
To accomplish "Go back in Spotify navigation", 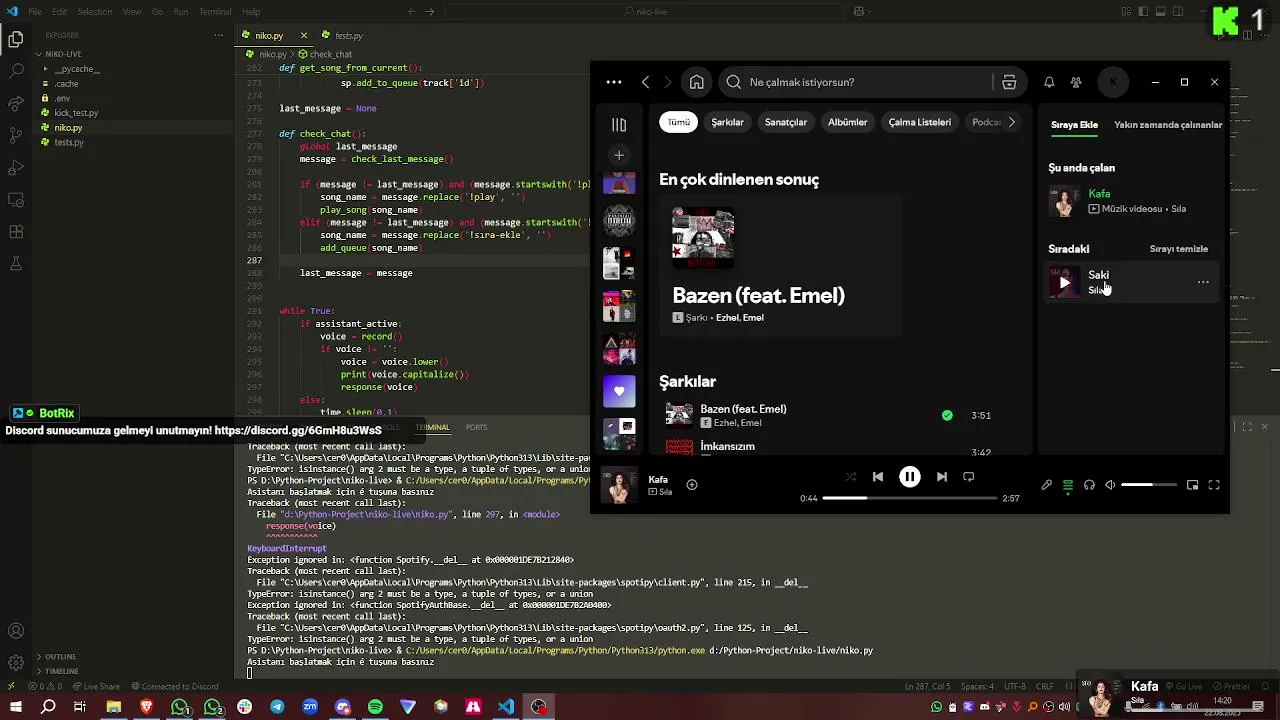I will [x=646, y=82].
